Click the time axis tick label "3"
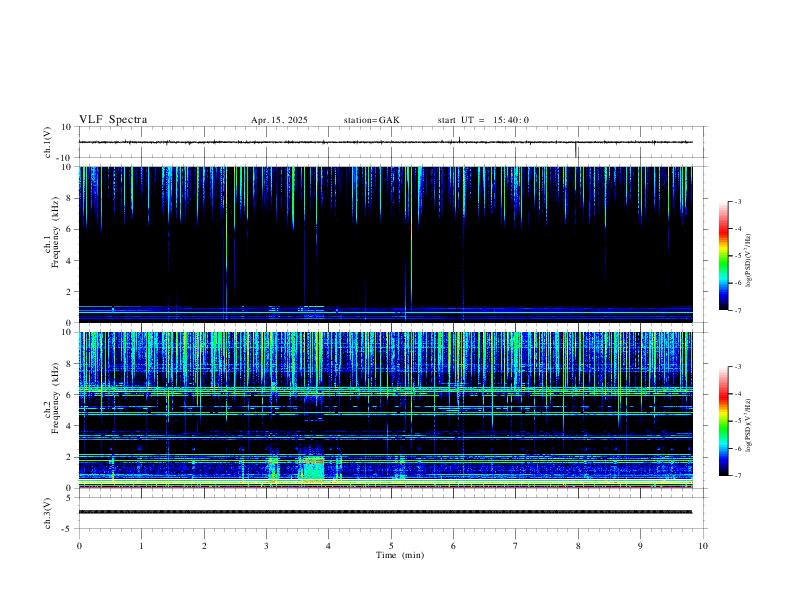Screen dimensions: 792x612 point(266,546)
